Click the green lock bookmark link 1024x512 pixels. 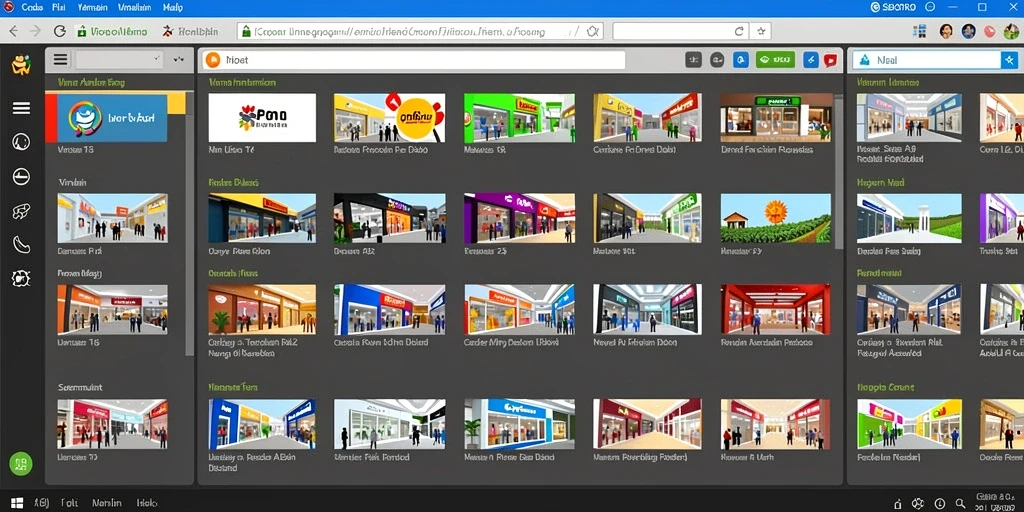point(112,31)
